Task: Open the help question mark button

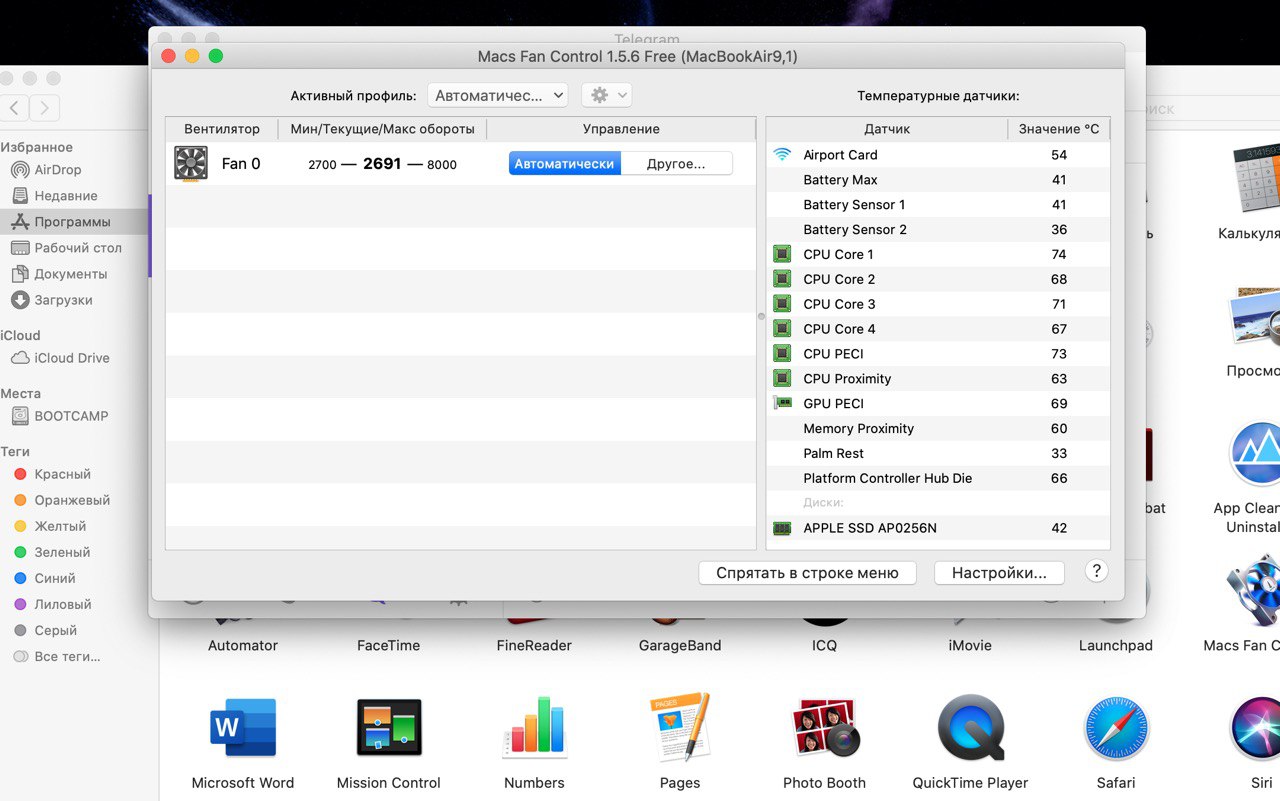Action: [1097, 571]
